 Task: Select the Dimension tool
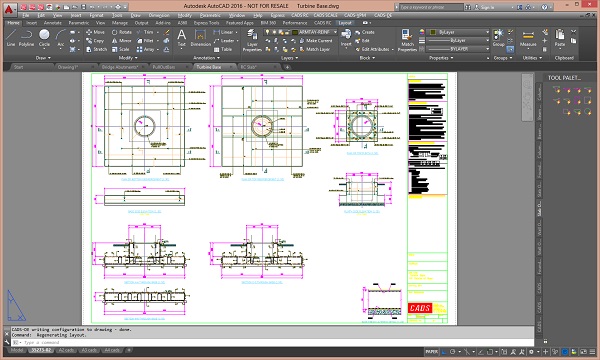point(201,38)
